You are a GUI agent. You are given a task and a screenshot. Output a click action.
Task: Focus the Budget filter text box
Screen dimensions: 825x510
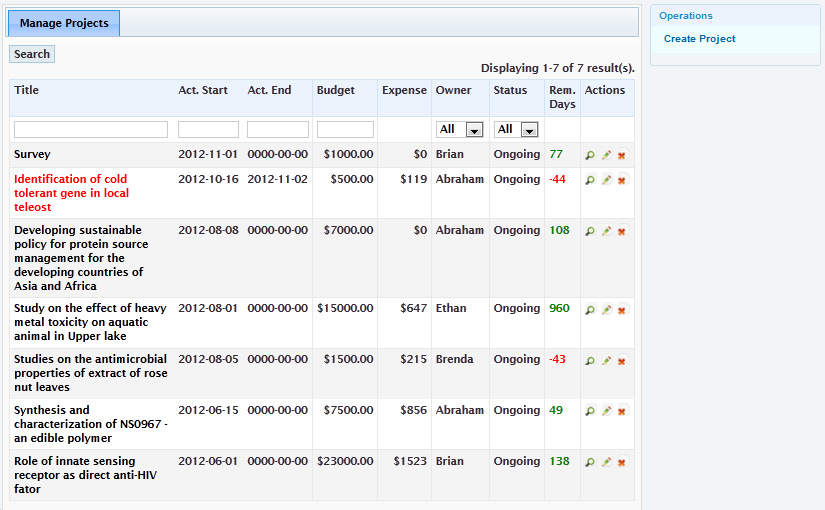click(345, 130)
